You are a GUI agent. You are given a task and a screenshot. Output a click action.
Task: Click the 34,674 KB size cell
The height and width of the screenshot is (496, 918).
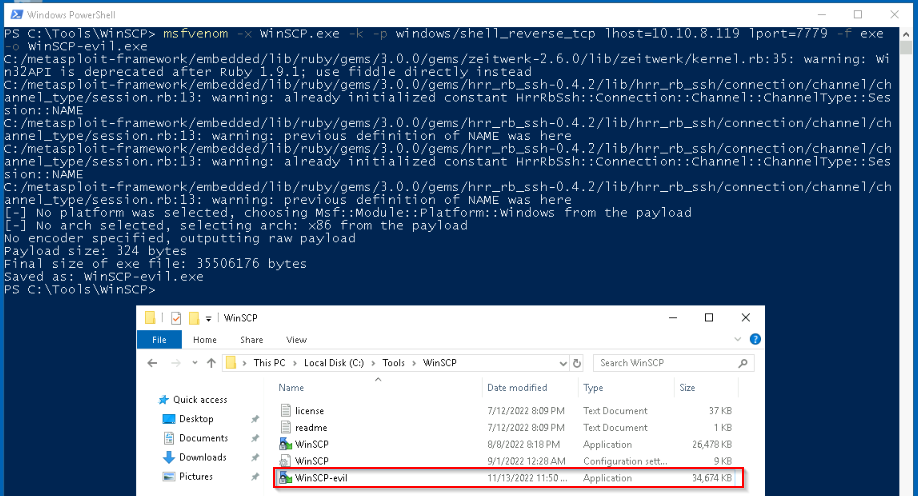click(x=711, y=478)
